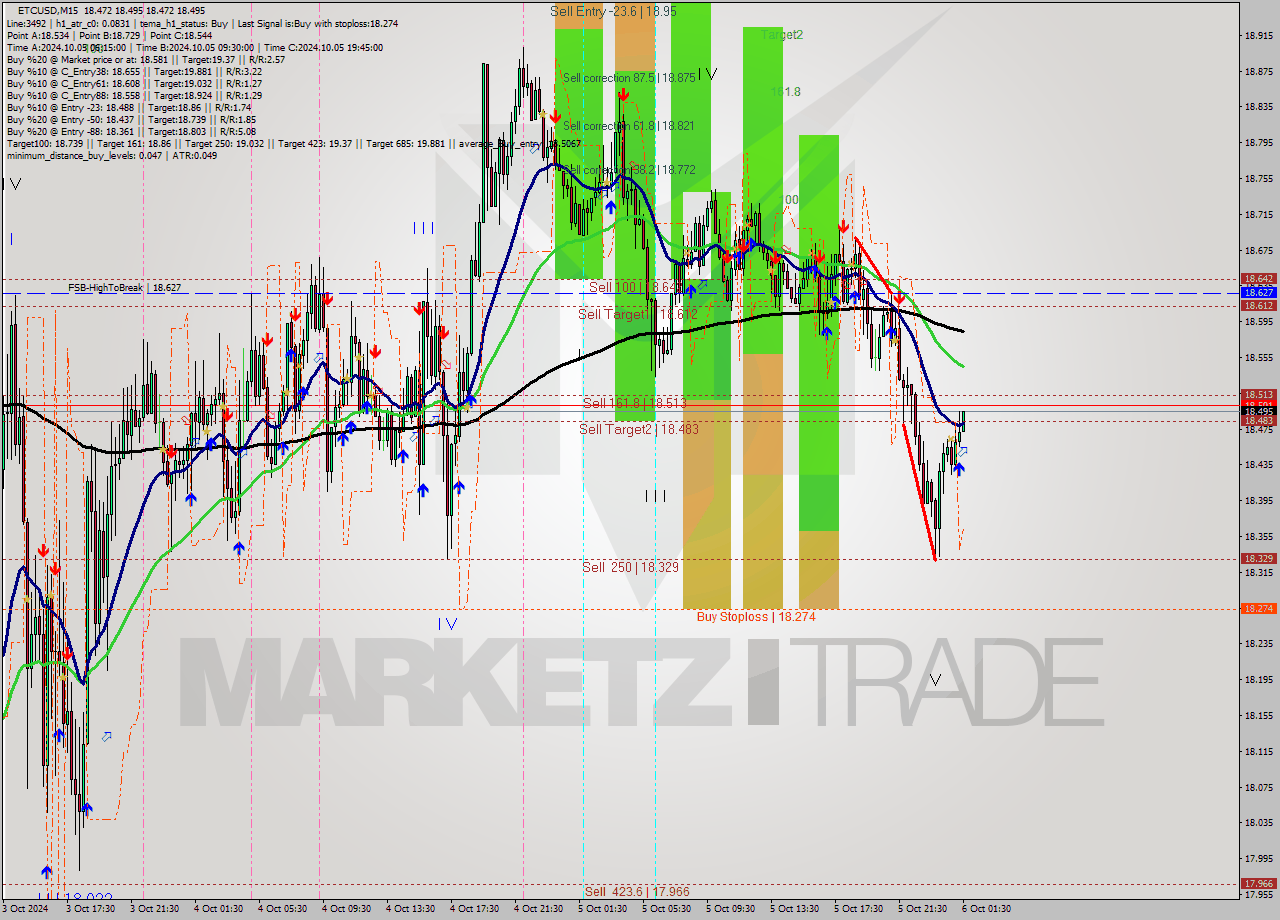1280x920 pixels.
Task: Click the orange 18.274 price axis tag
Action: tap(1258, 608)
